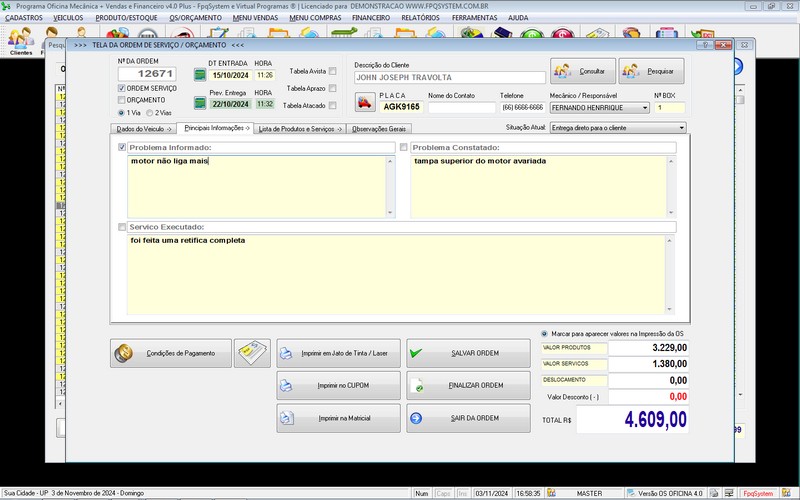This screenshot has height=500, width=800.
Task: Click up arrow of Problema Informado scrollbar
Action: (391, 161)
